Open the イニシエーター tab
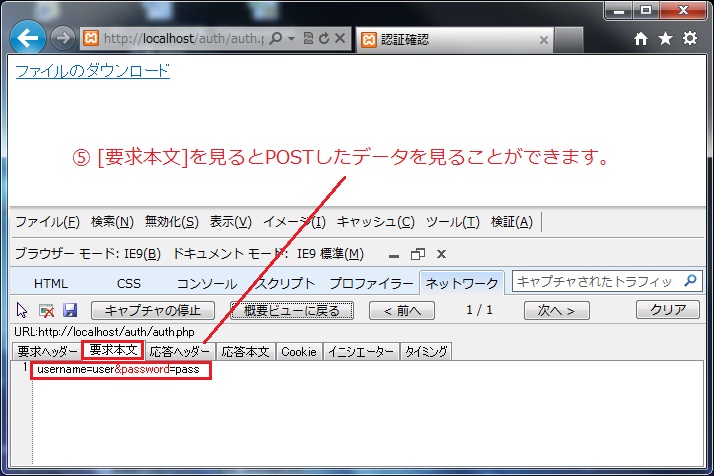The height and width of the screenshot is (476, 714). (x=361, y=352)
